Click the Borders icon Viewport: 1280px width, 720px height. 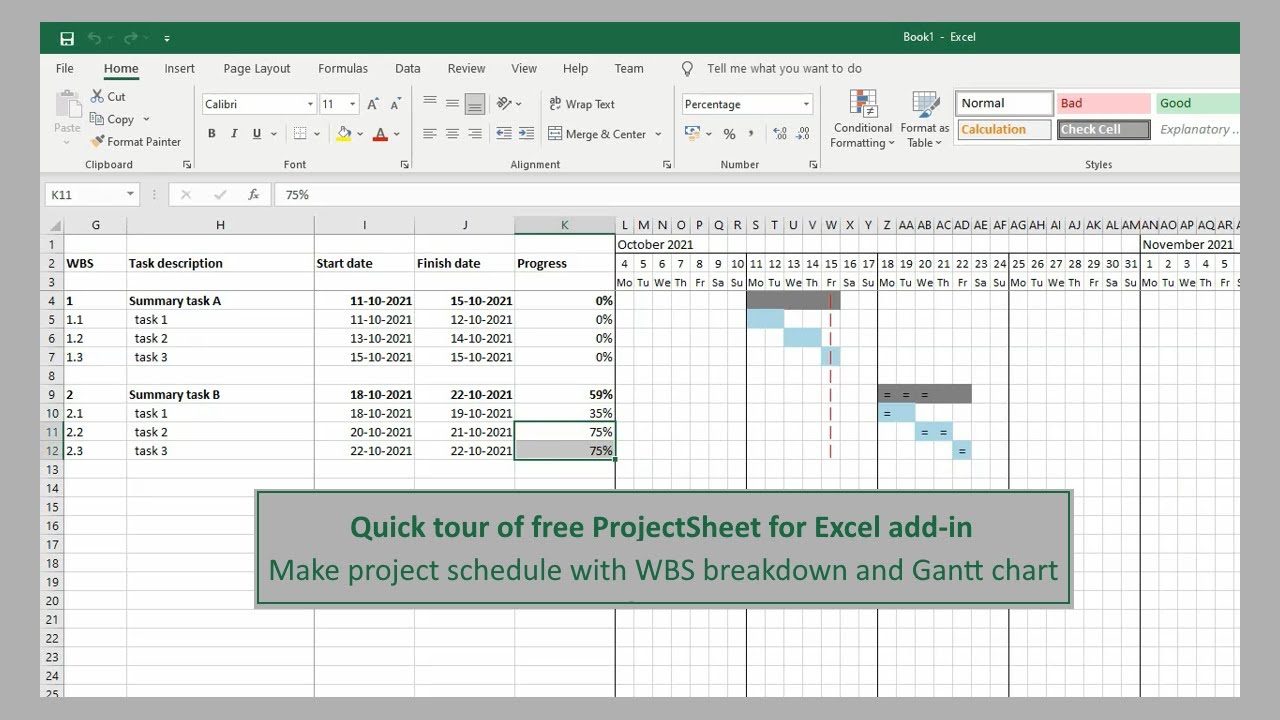pyautogui.click(x=300, y=134)
